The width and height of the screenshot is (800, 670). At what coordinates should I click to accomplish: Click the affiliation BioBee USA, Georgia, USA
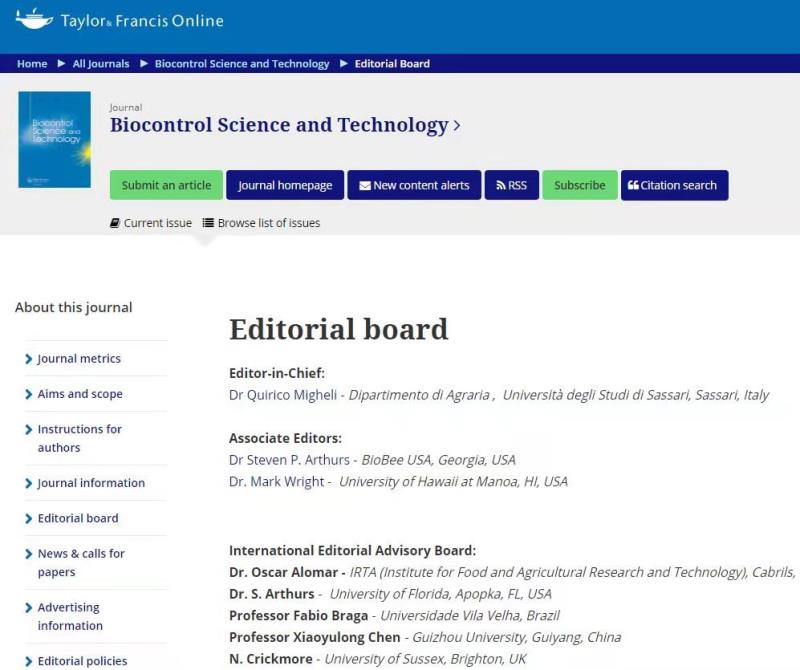(x=439, y=460)
